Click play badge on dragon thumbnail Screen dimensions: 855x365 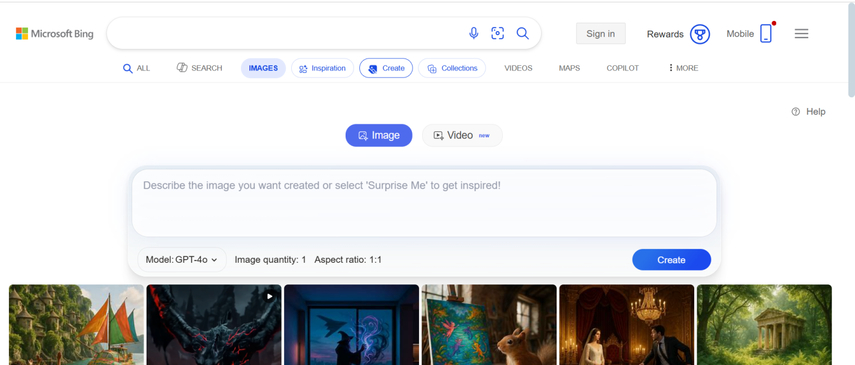click(x=269, y=296)
